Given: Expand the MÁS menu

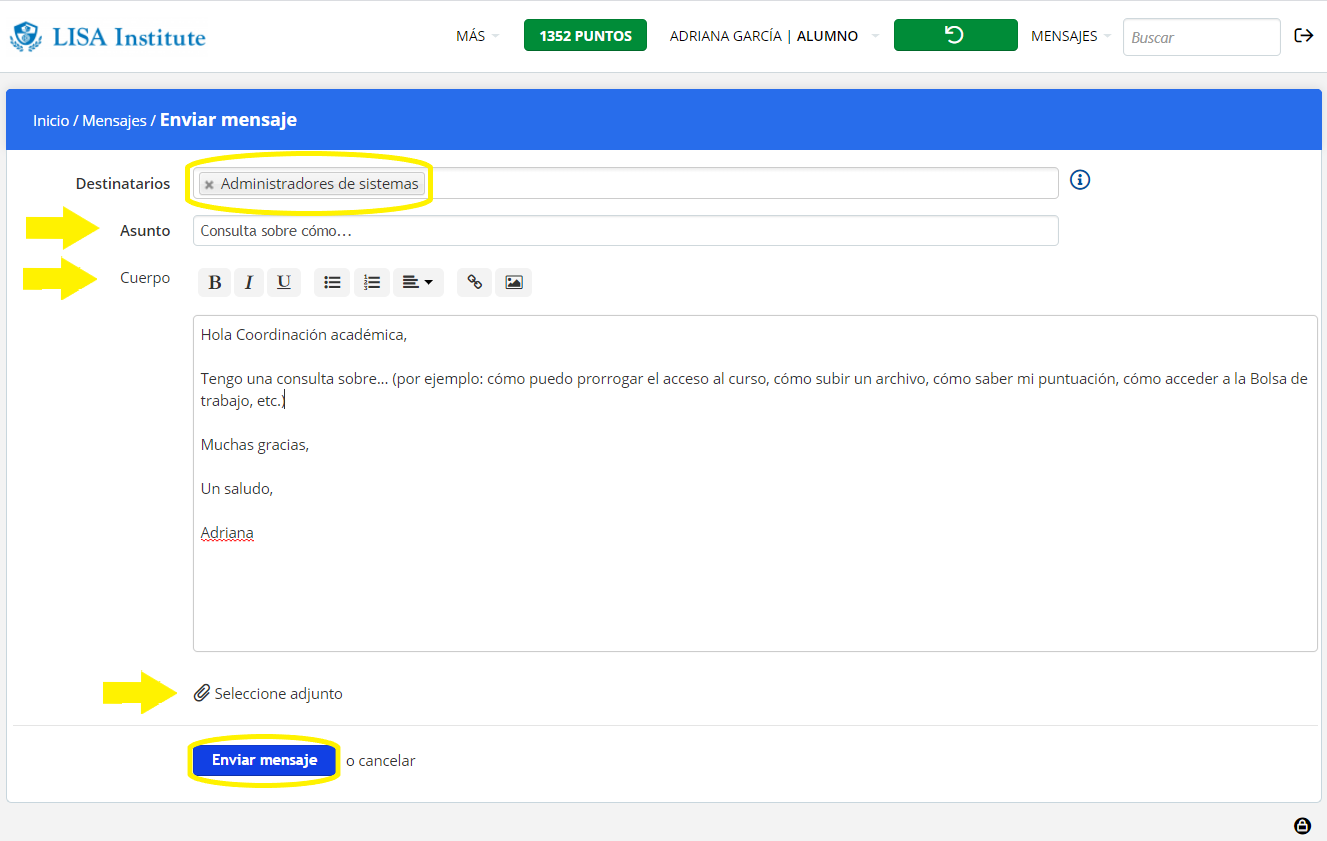Looking at the screenshot, I should 476,36.
